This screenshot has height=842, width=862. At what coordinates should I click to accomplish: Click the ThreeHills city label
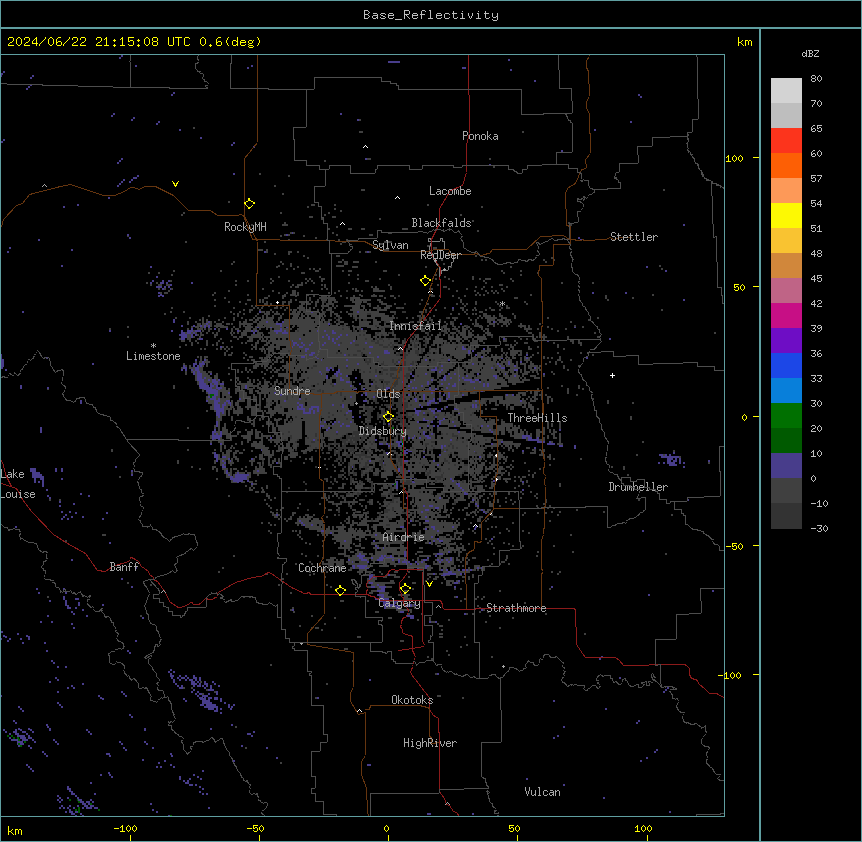click(x=537, y=418)
